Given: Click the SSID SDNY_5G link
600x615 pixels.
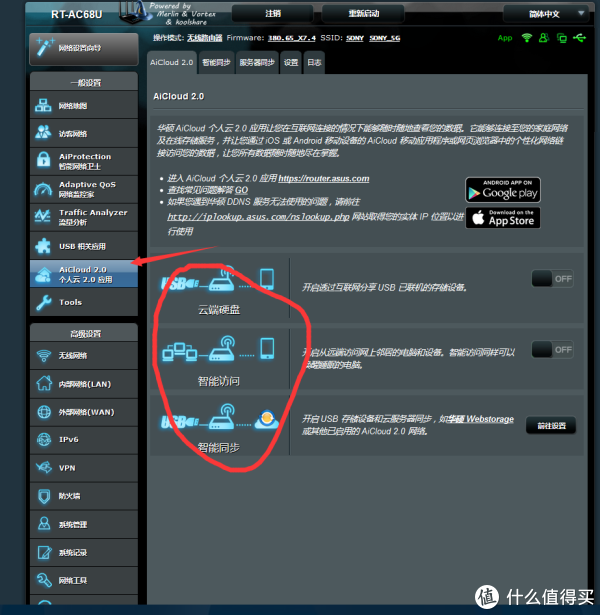Looking at the screenshot, I should click(384, 38).
